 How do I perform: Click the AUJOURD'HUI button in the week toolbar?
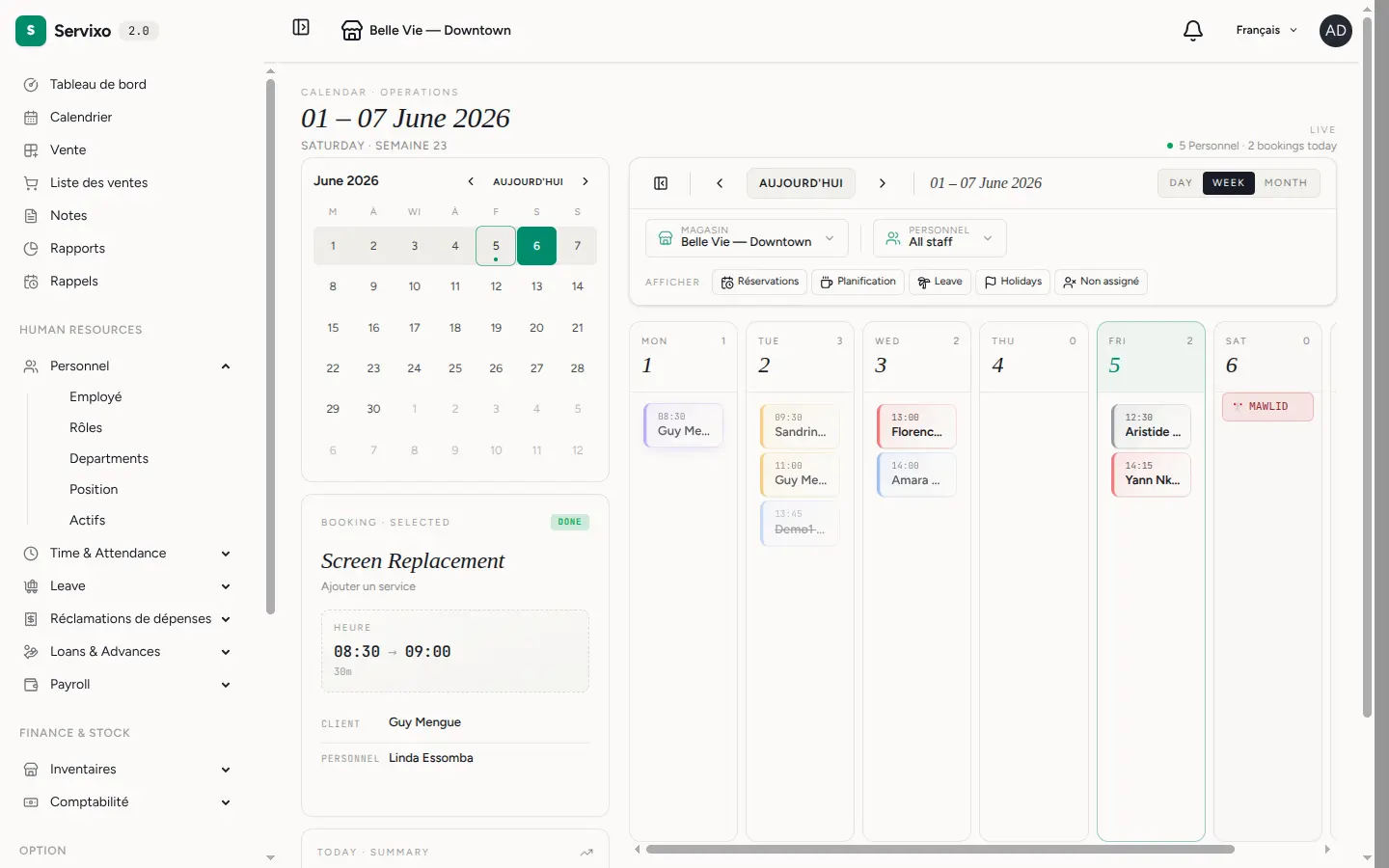tap(801, 183)
